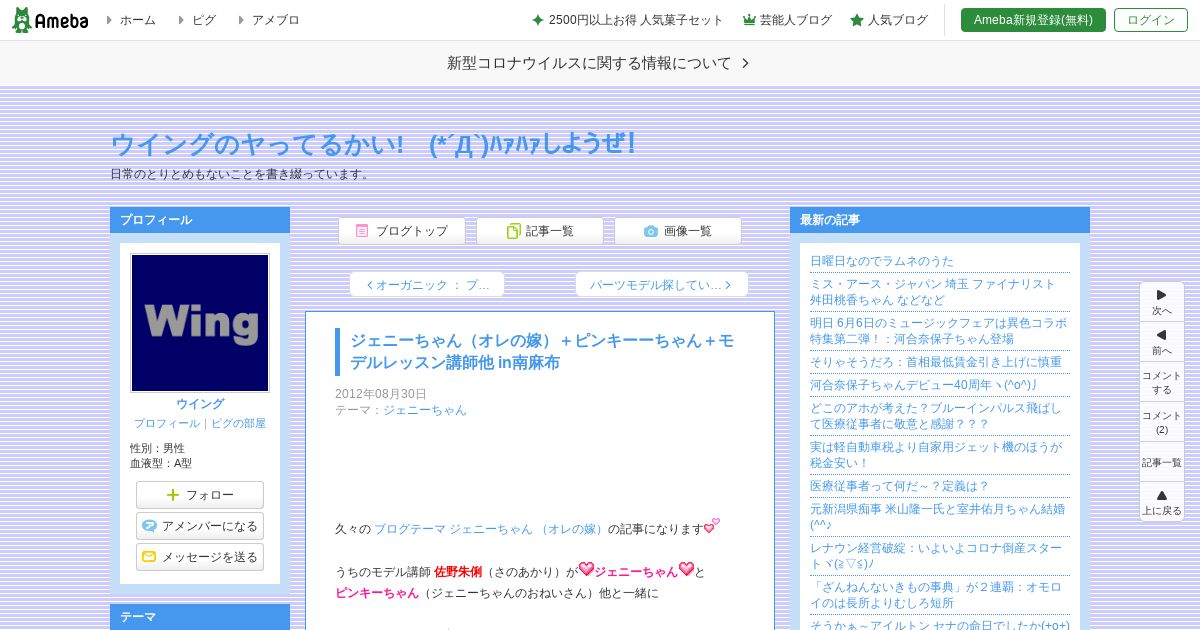Viewport: 1200px width, 630px height.
Task: Open recent article 実は軽自動車税より自家用ジェット機
Action: click(936, 455)
